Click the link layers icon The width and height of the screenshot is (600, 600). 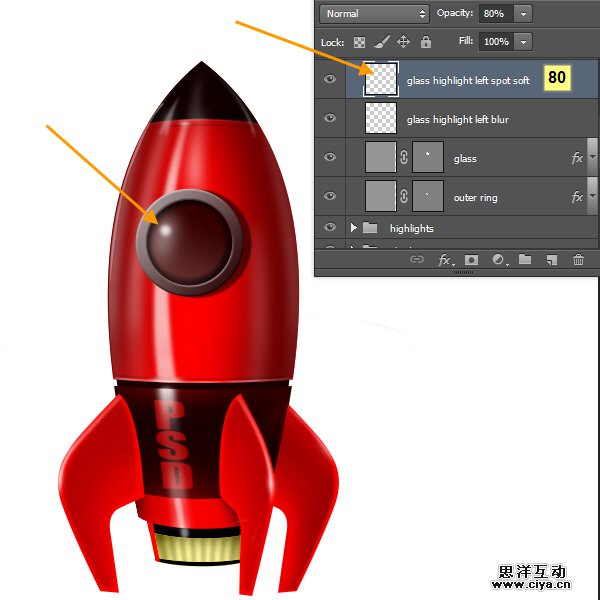coord(417,259)
